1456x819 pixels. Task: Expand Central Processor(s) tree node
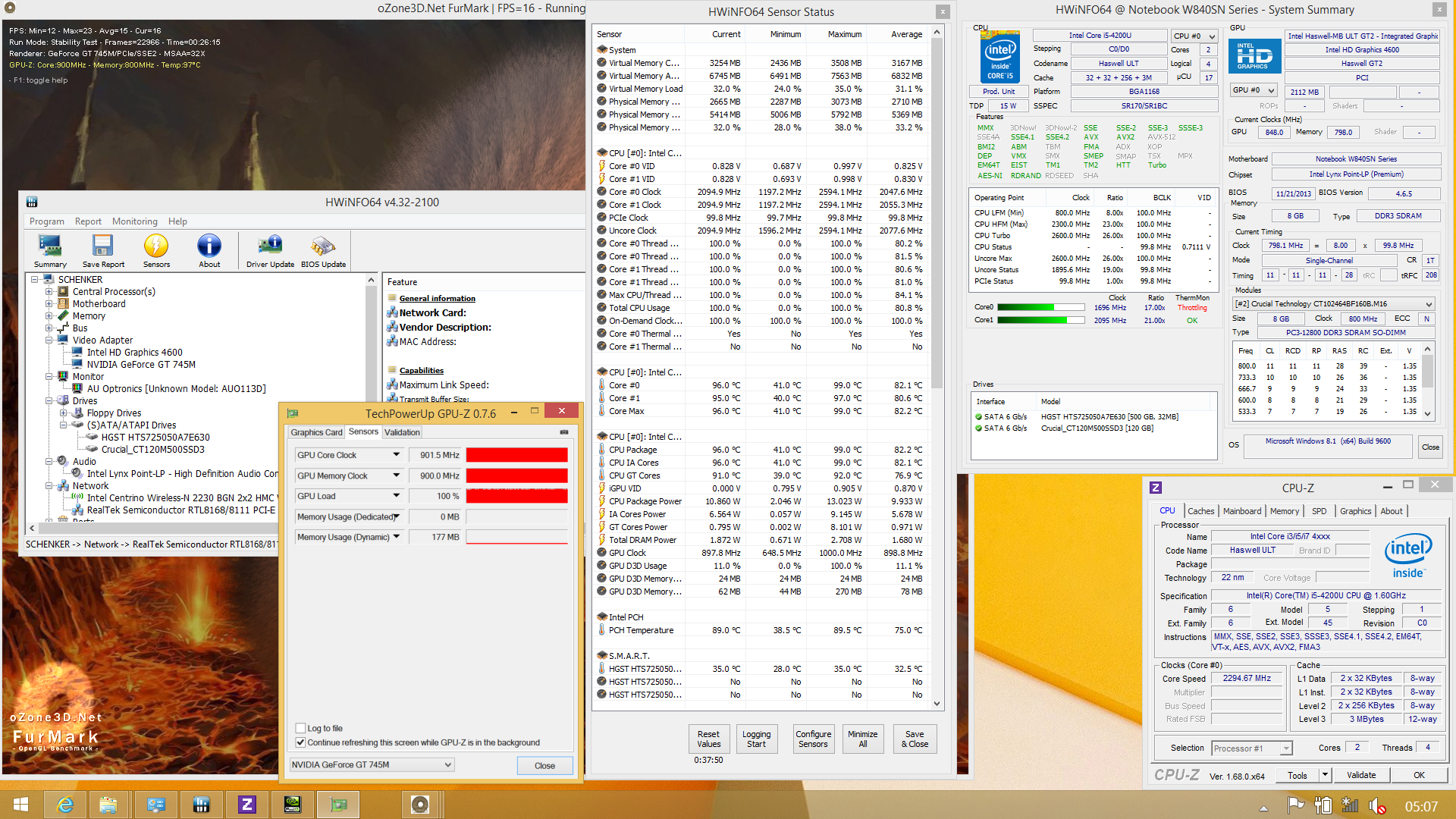pyautogui.click(x=49, y=292)
